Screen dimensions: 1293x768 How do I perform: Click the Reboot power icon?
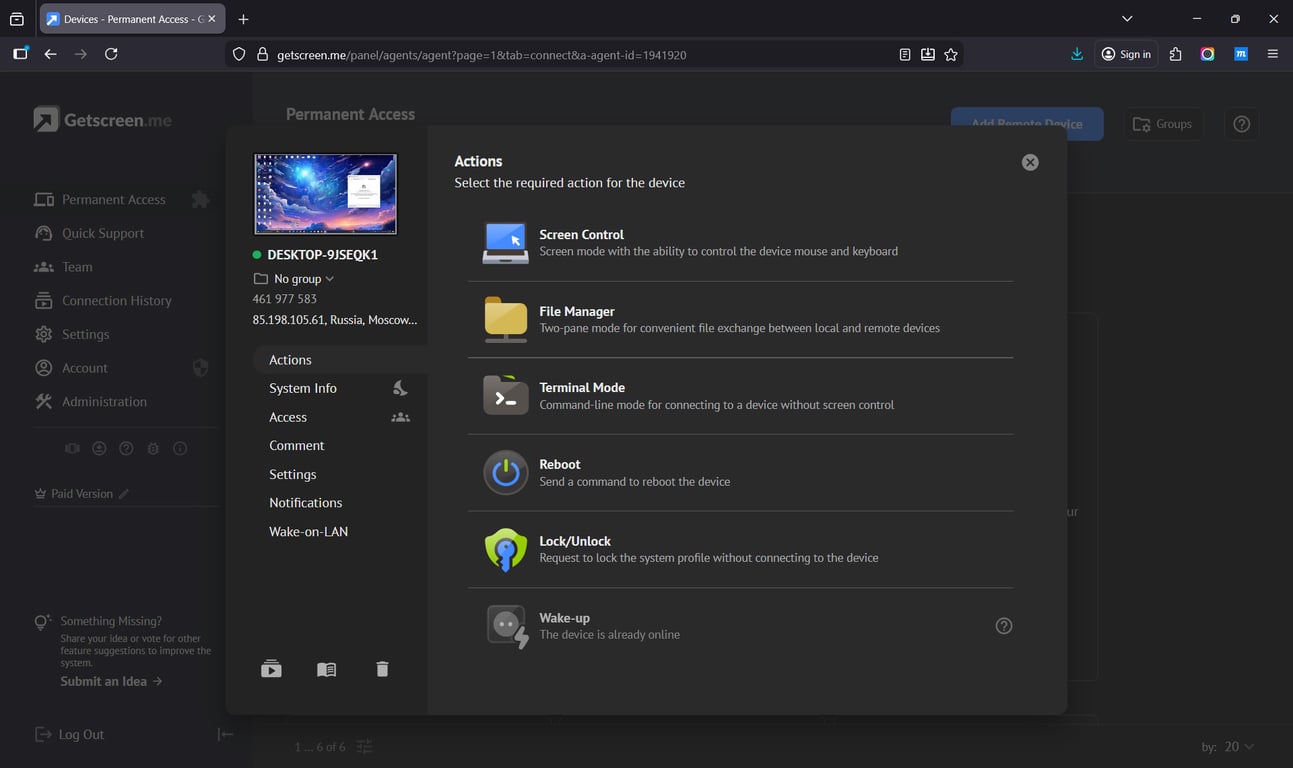point(506,473)
